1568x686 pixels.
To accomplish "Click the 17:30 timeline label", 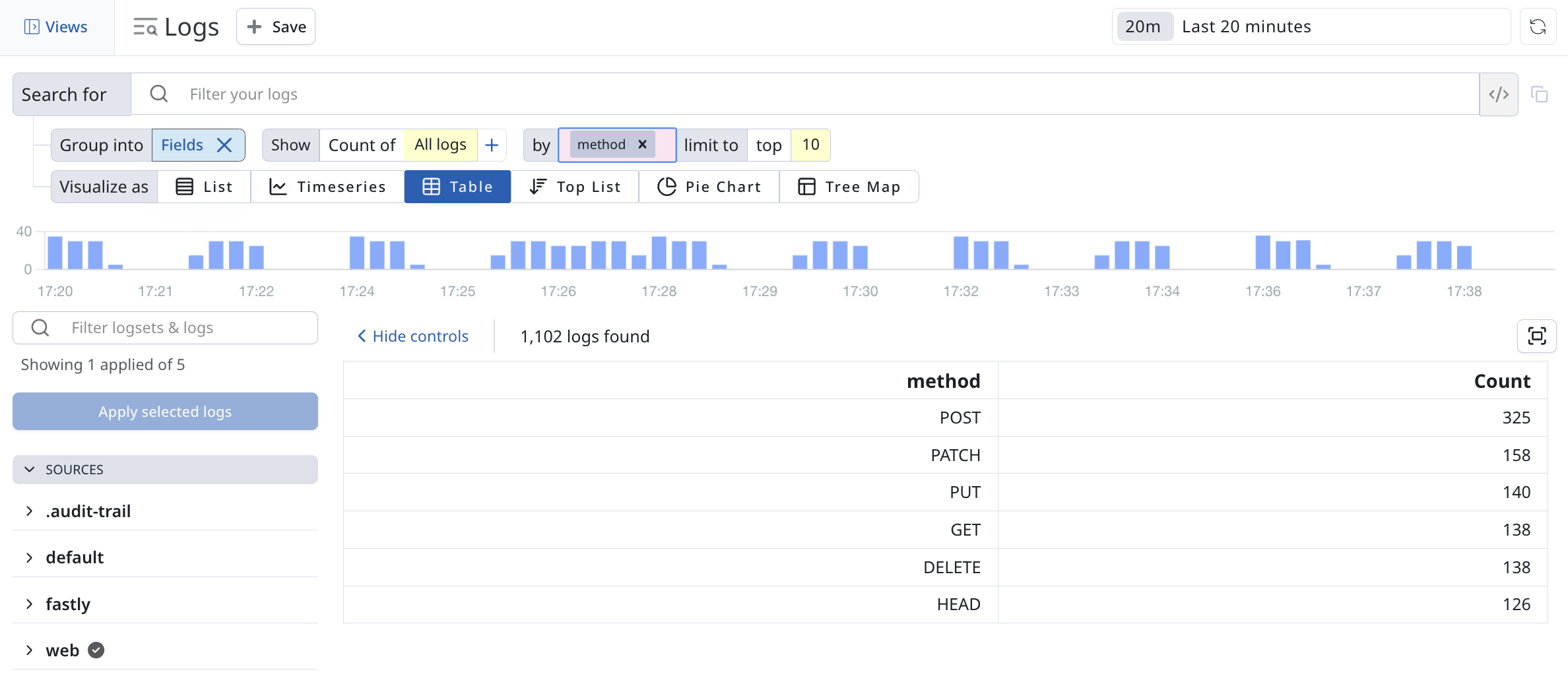I will click(x=860, y=291).
